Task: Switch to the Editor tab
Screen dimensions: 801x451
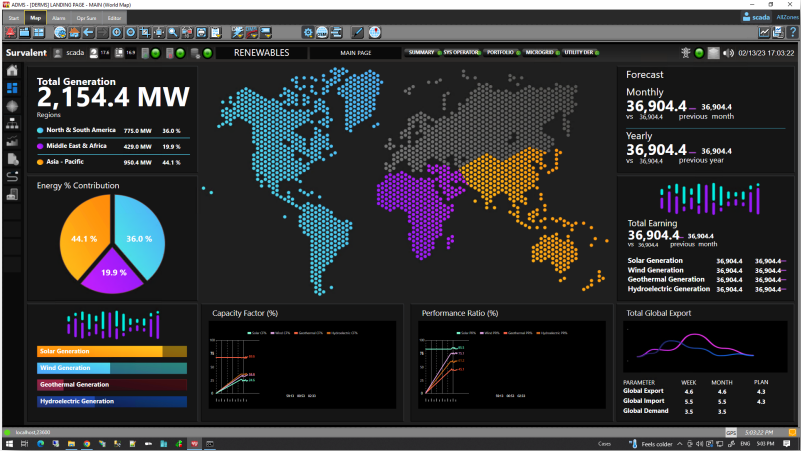Action: 115,18
